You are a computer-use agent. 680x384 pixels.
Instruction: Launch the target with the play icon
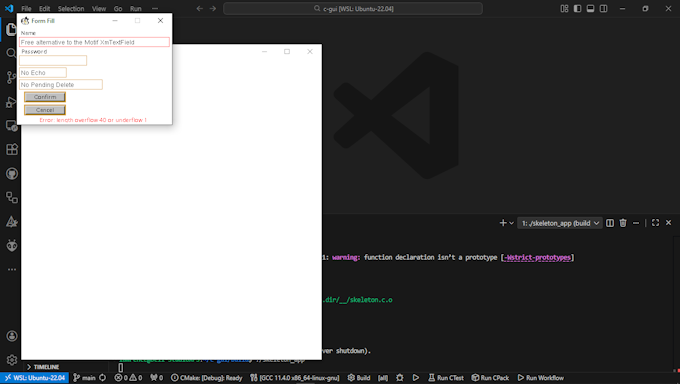point(415,378)
